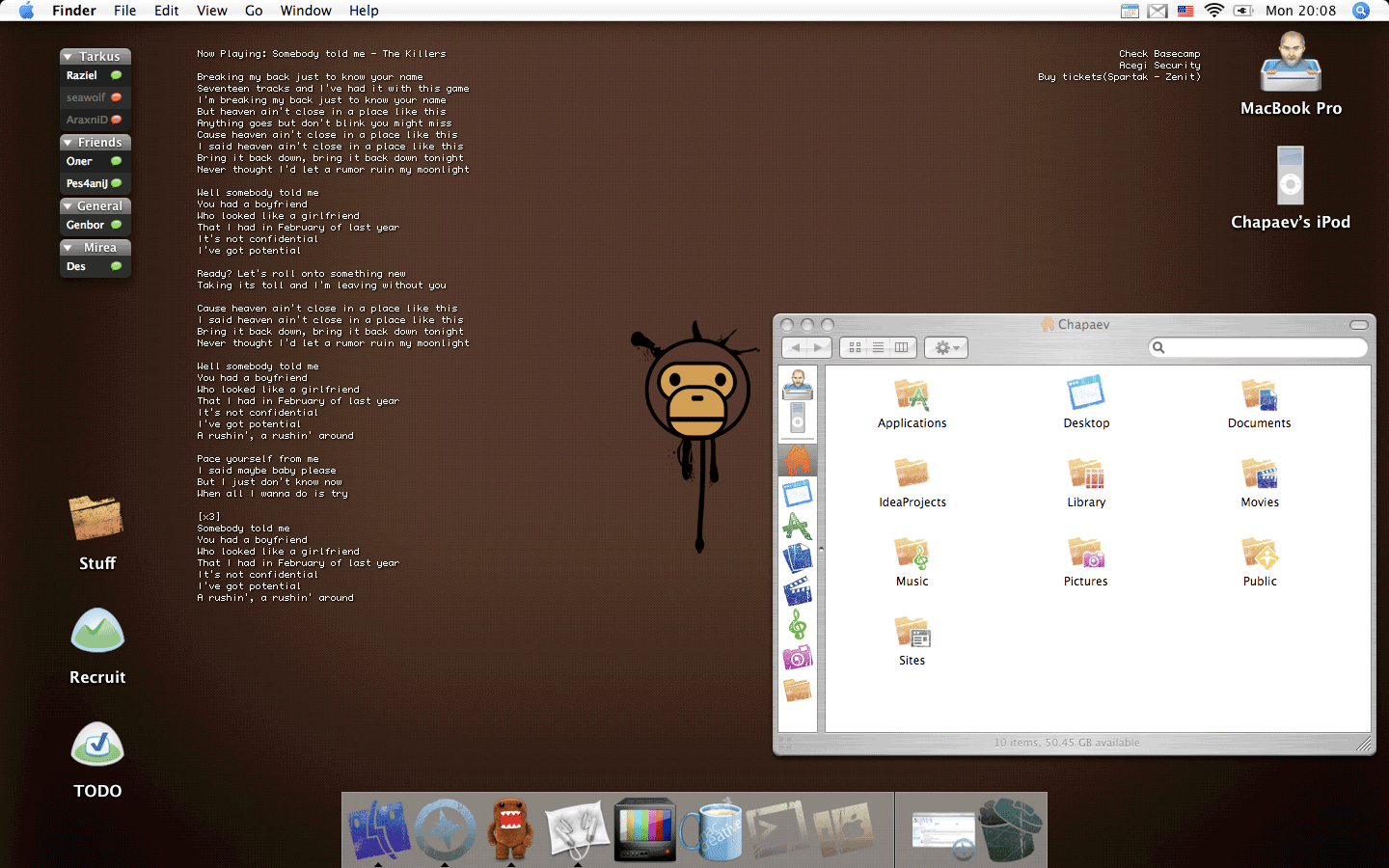Image resolution: width=1389 pixels, height=868 pixels.
Task: Select the MacBook Pro disk in Finder sidebar
Action: coord(798,384)
